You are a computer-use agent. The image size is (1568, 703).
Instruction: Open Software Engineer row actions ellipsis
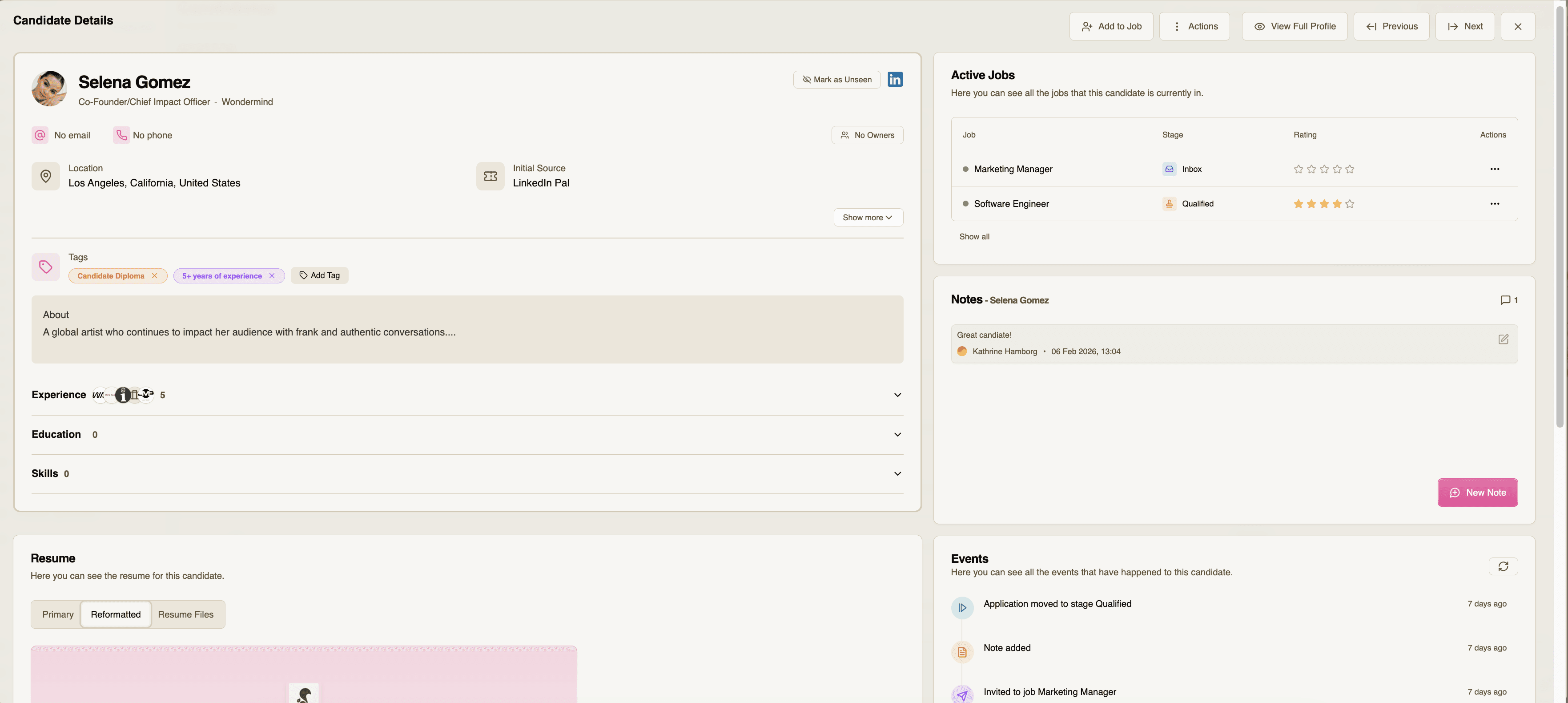pos(1494,204)
